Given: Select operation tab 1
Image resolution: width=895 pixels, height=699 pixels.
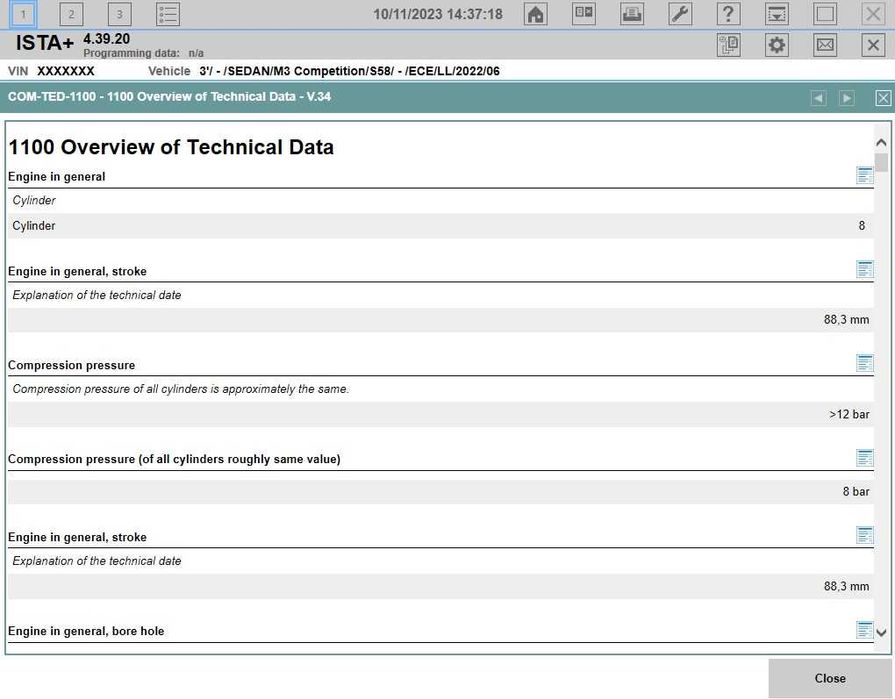Looking at the screenshot, I should pyautogui.click(x=23, y=14).
